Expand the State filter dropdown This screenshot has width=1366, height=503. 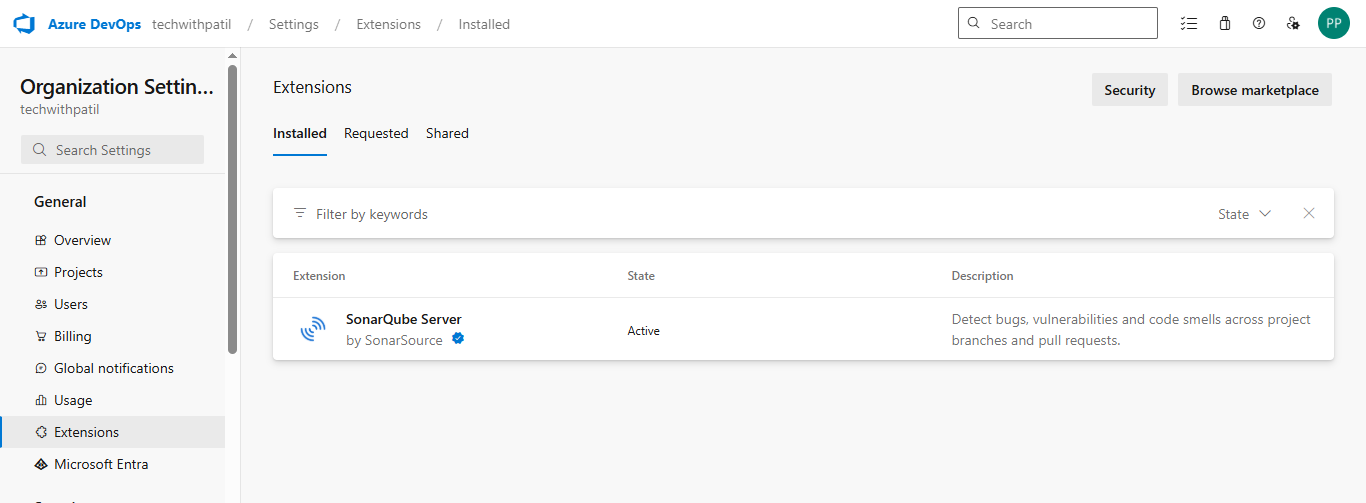tap(1244, 214)
